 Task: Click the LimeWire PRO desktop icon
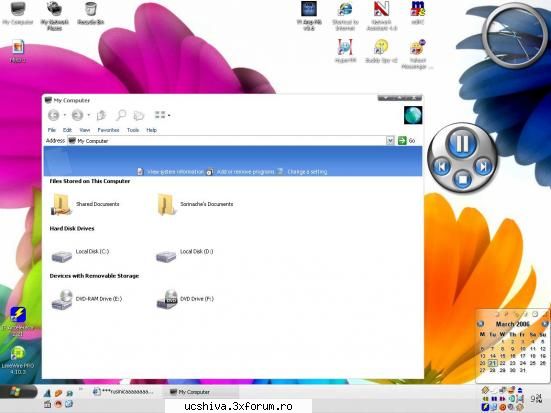[x=18, y=360]
